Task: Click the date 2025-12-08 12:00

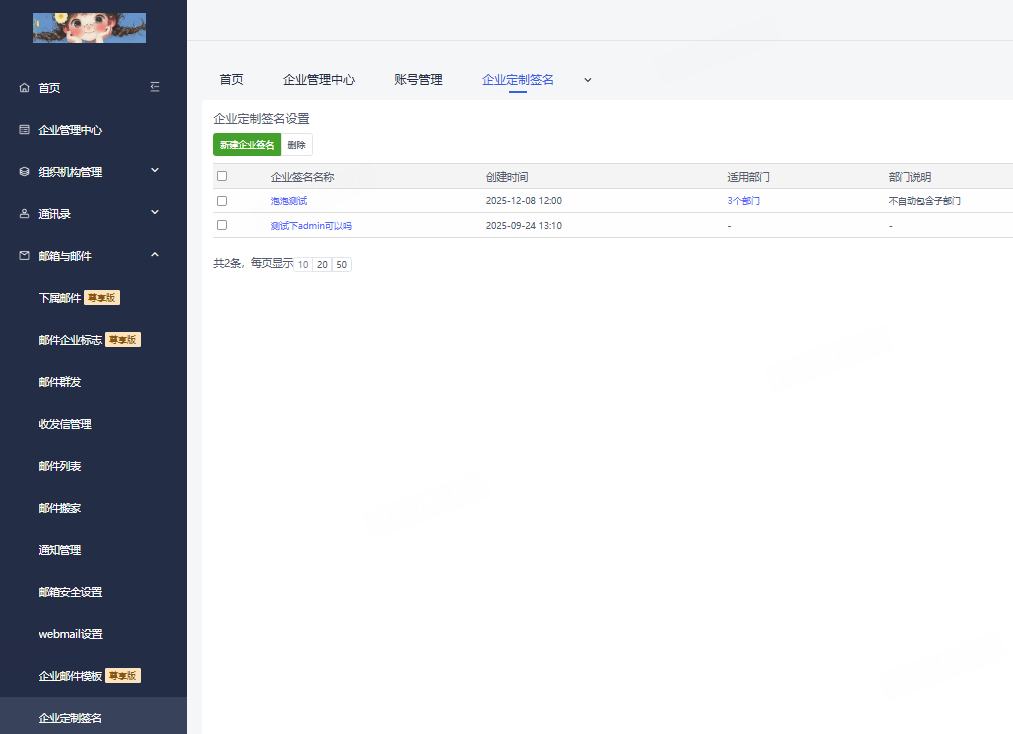Action: [524, 201]
